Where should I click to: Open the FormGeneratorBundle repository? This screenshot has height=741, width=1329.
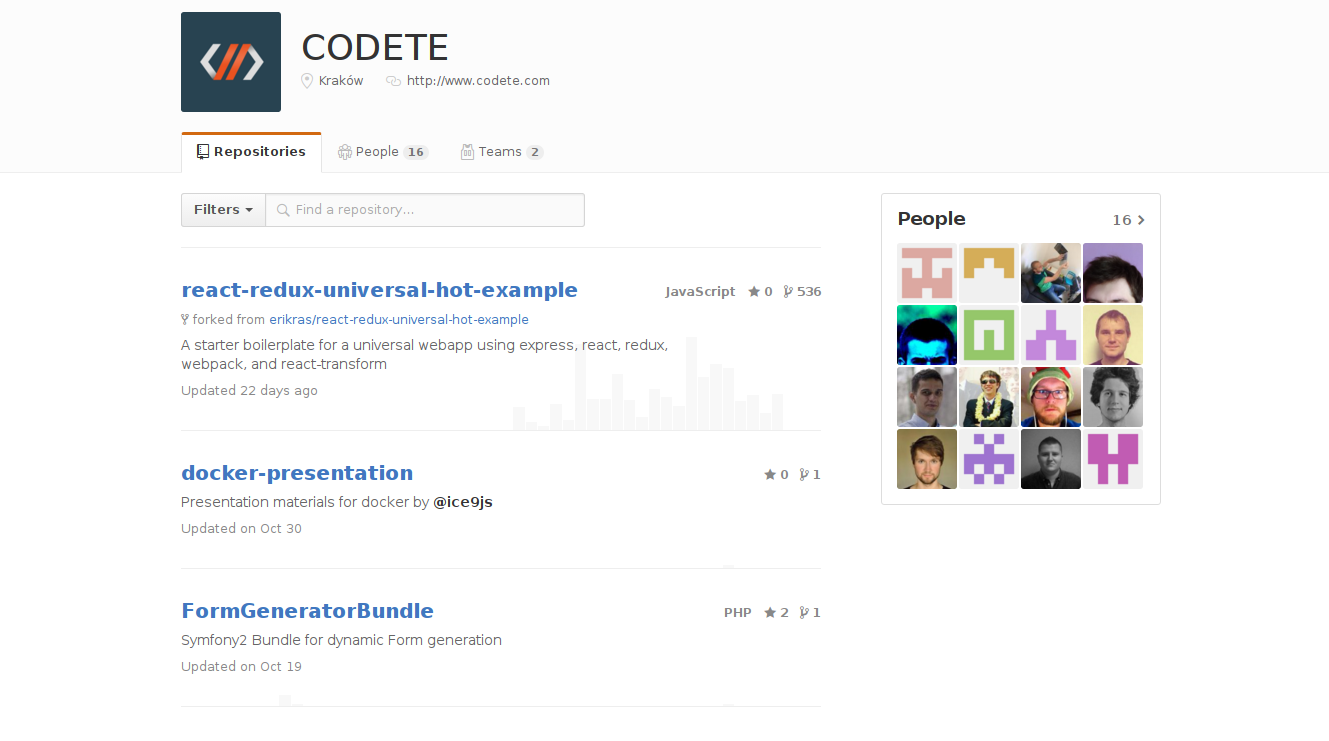click(x=307, y=611)
